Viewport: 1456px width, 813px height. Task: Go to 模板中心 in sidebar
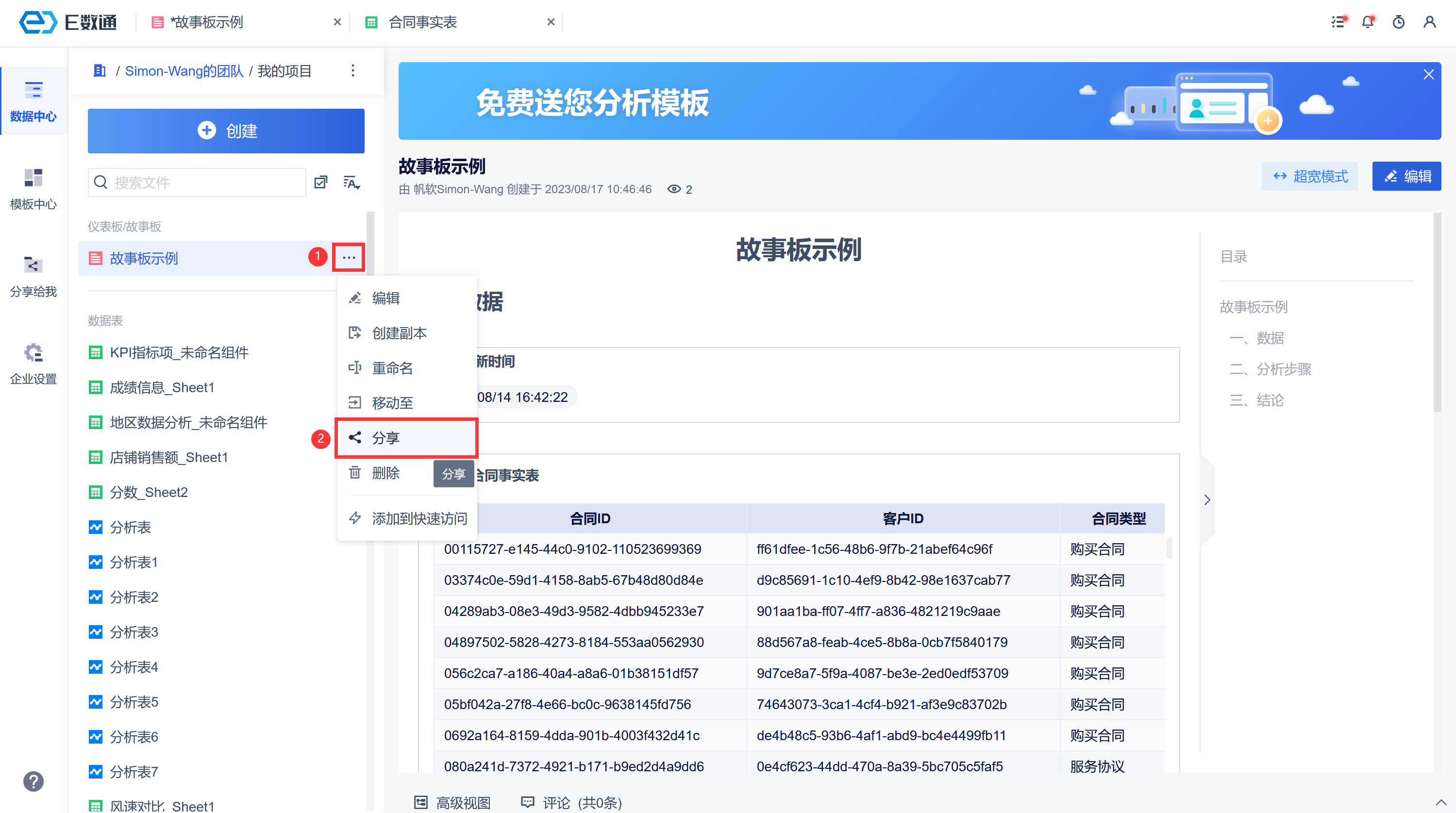click(33, 189)
